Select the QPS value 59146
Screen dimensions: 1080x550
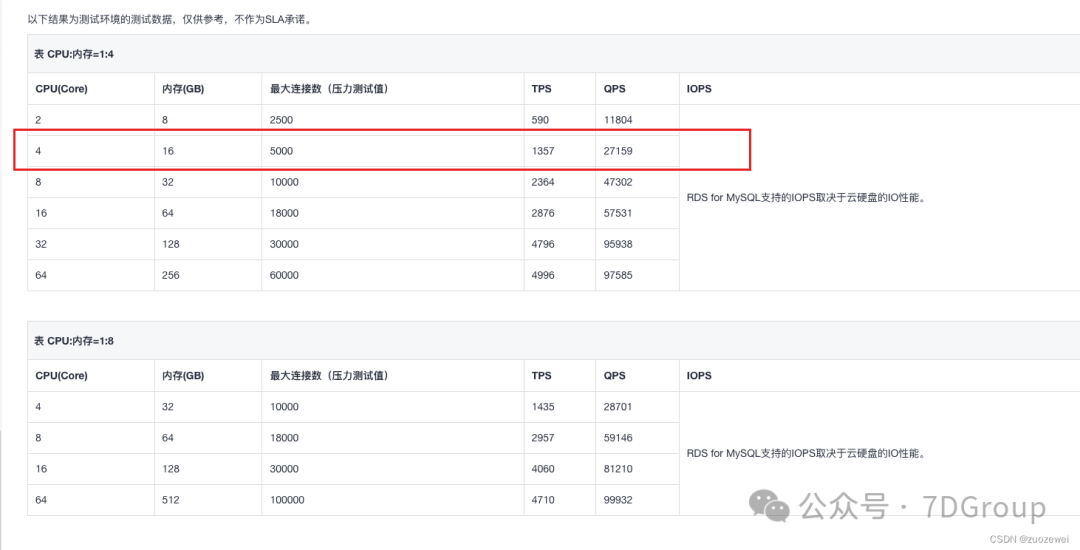click(618, 438)
